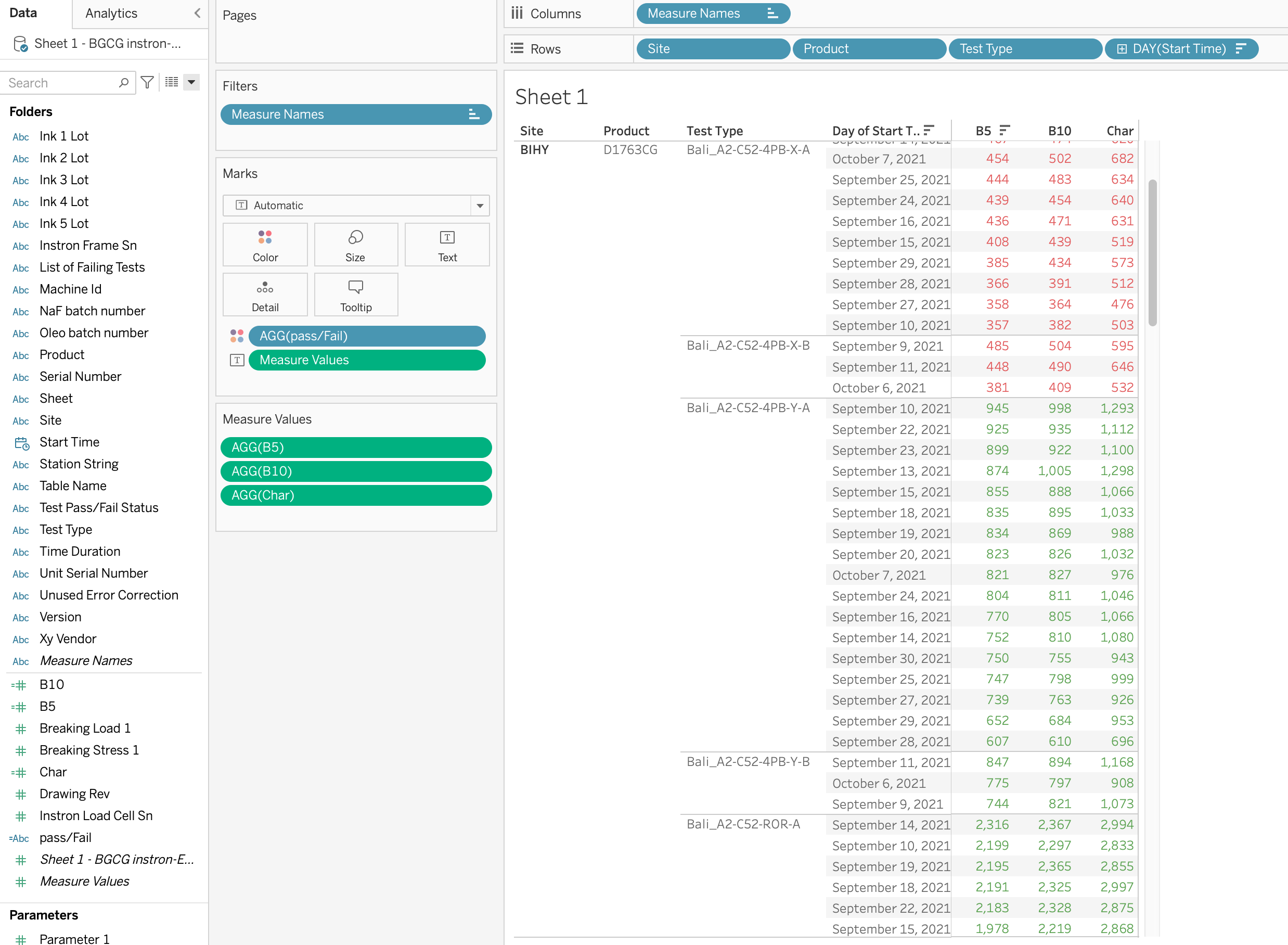
Task: Click the Search fields input box
Action: point(68,83)
